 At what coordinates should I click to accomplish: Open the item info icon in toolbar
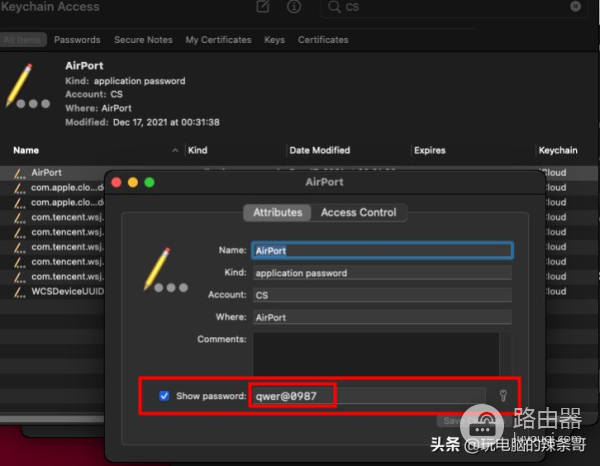click(x=293, y=7)
